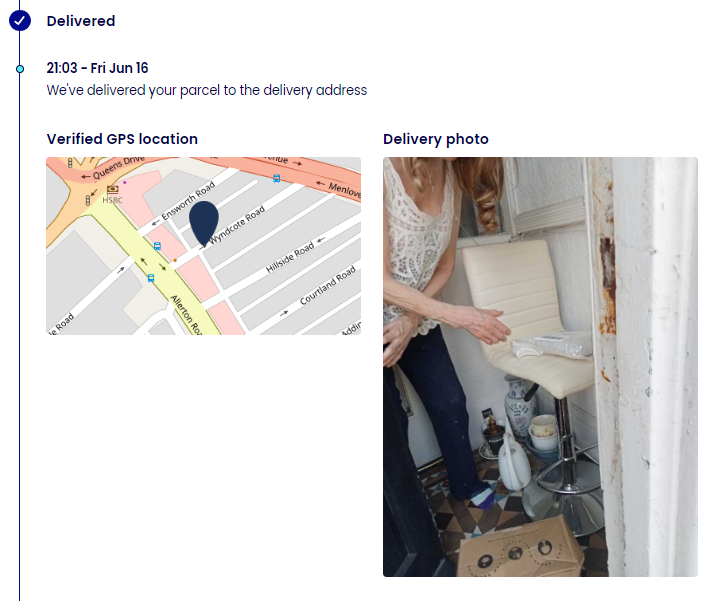723x601 pixels.
Task: Click the bus stop icon near Menlove Avenue
Action: pyautogui.click(x=276, y=179)
